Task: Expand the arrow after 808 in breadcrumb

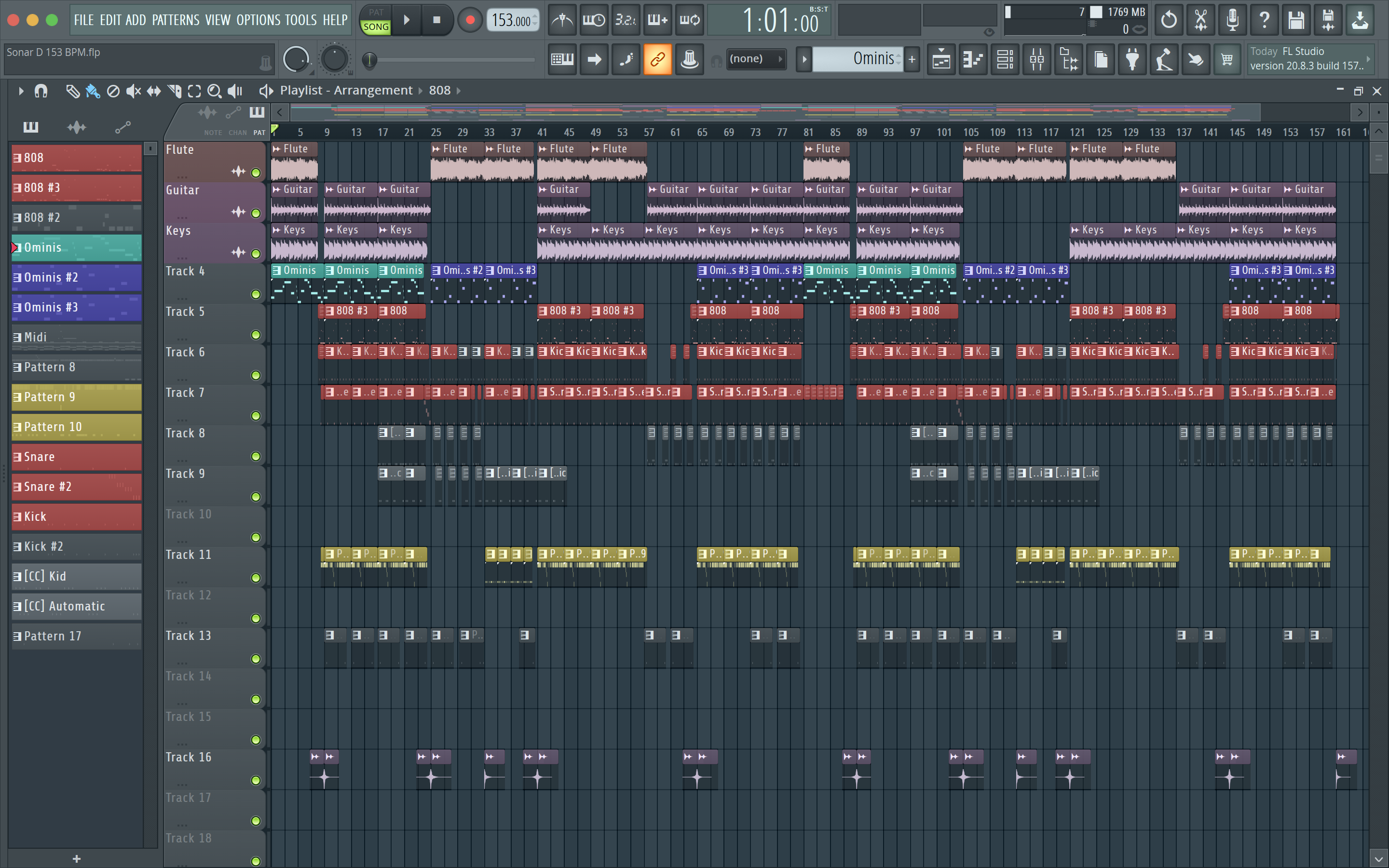Action: point(458,91)
